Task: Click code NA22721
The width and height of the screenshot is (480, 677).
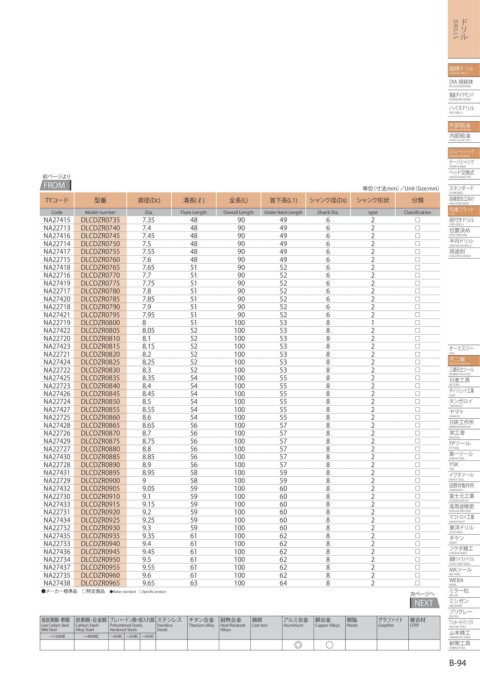Action: coord(57,354)
